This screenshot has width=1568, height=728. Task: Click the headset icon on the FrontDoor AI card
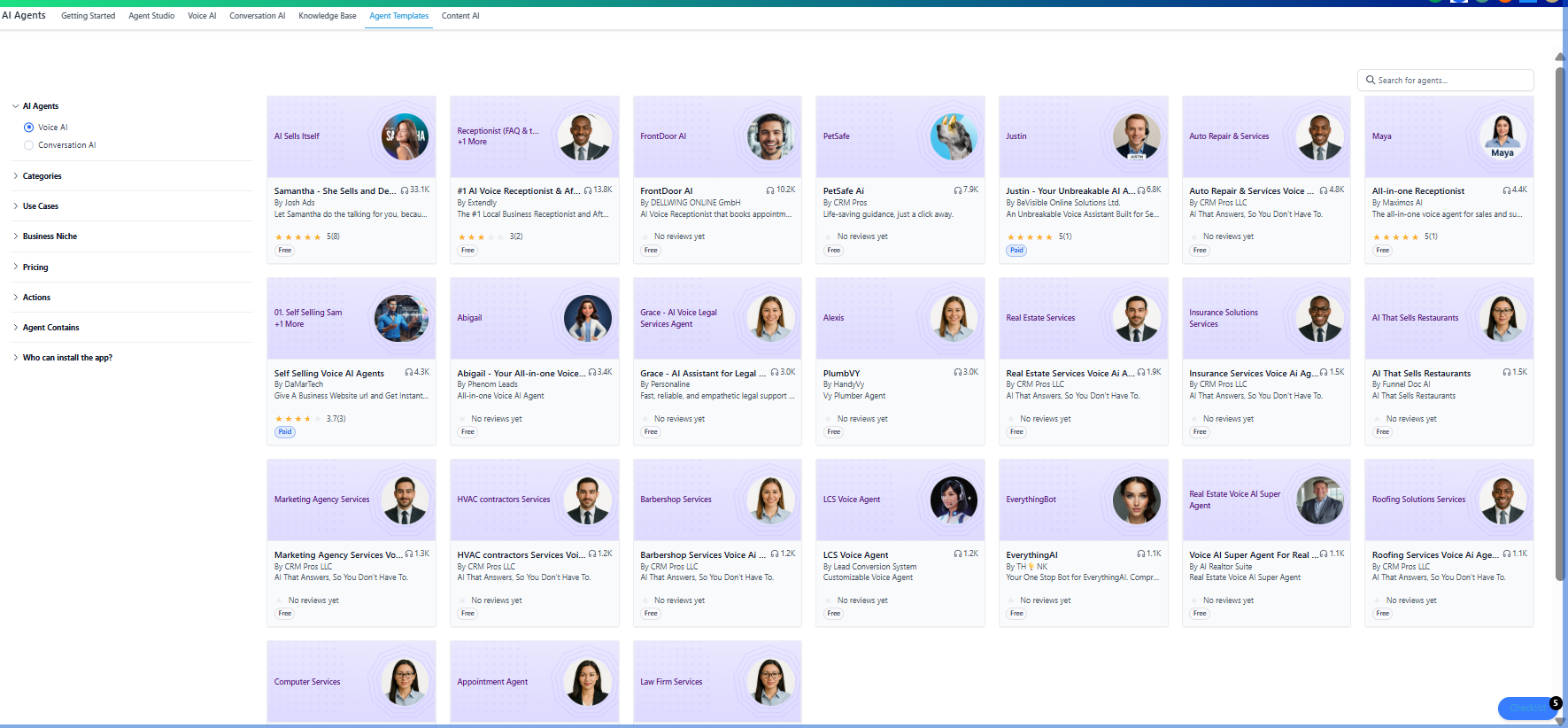coord(770,190)
